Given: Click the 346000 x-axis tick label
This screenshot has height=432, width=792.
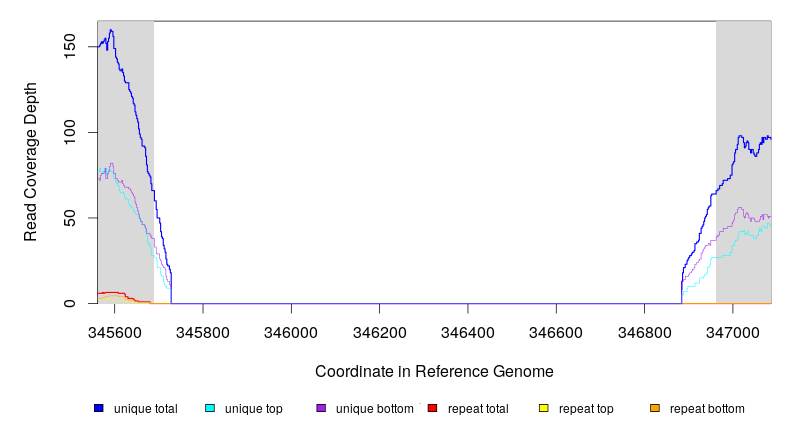Looking at the screenshot, I should 292,328.
